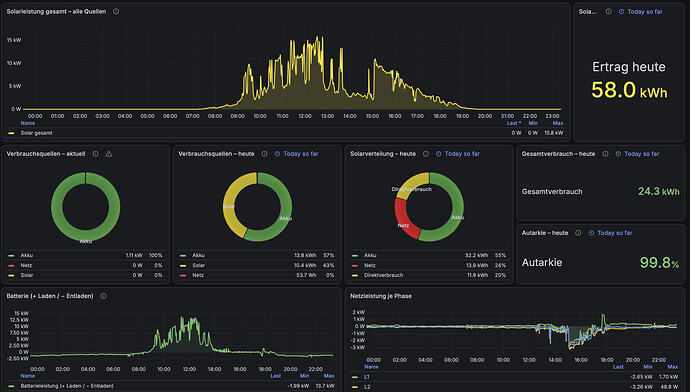Sort Netzleistung legend by Max column

[x=672, y=366]
